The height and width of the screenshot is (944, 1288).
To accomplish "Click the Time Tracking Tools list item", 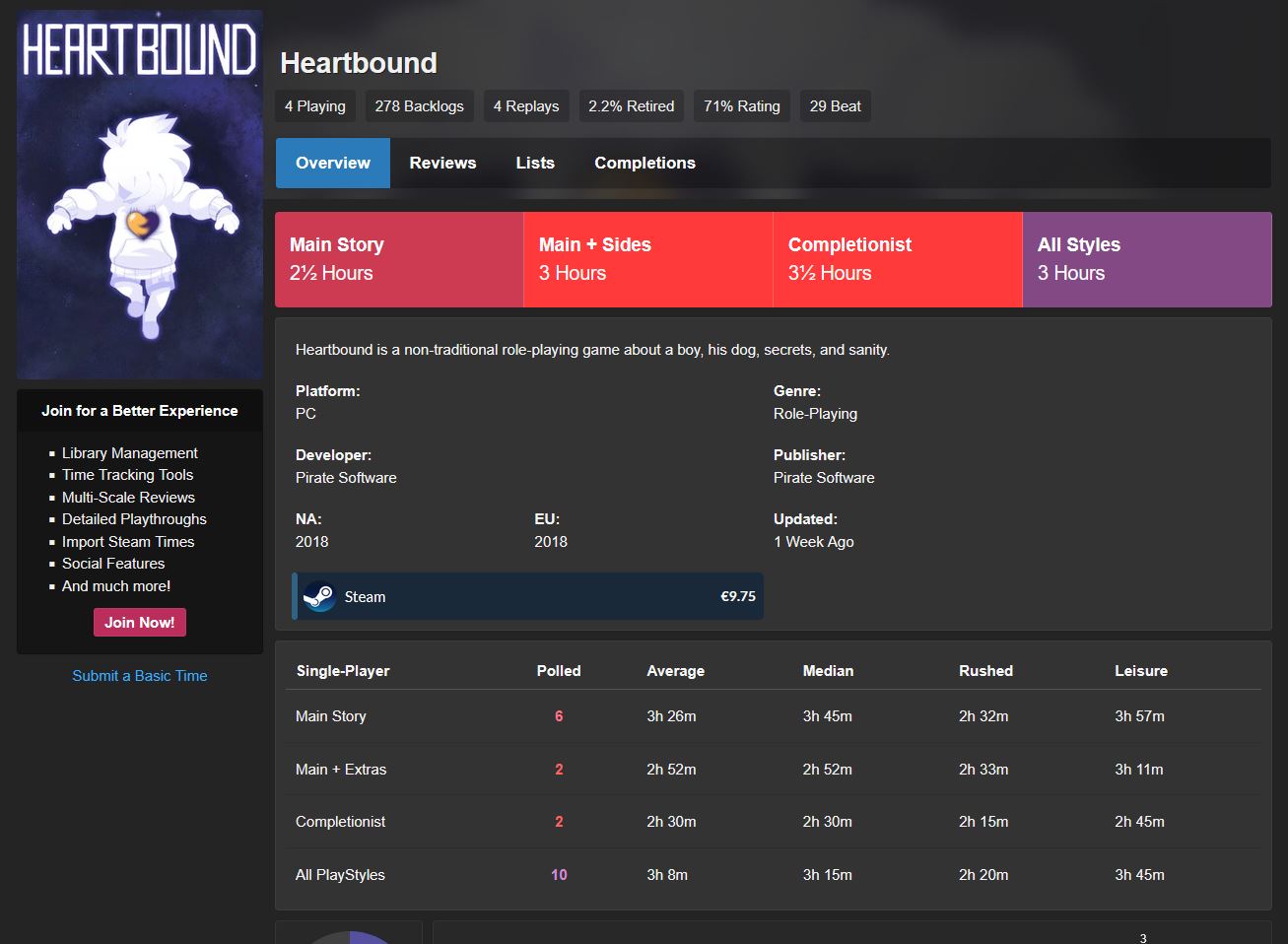I will 127,475.
